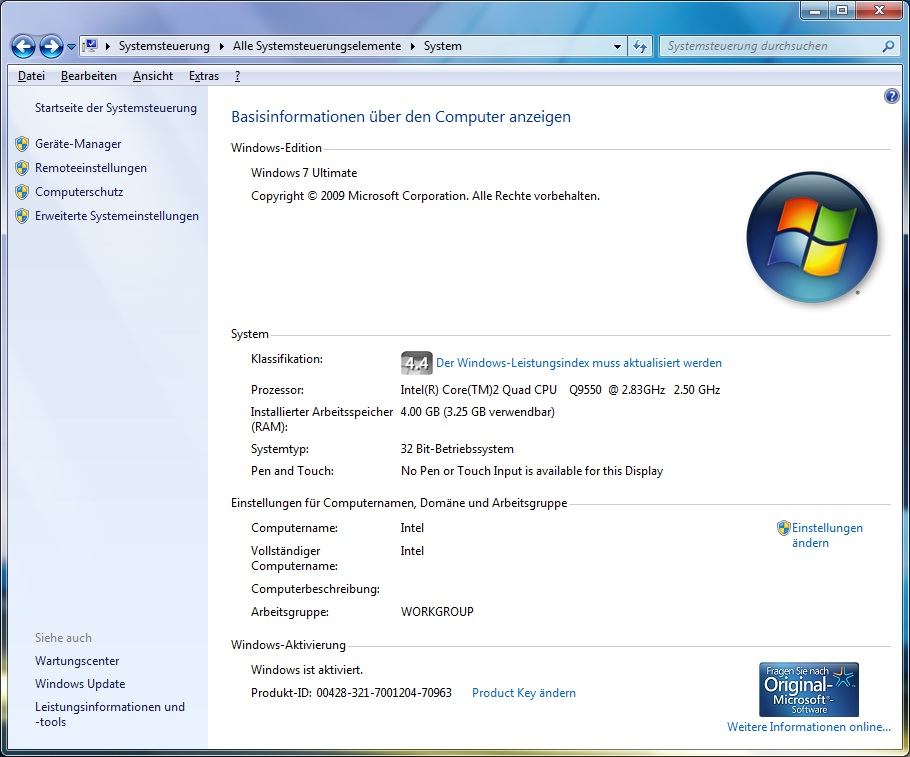Image resolution: width=910 pixels, height=757 pixels.
Task: Open Windows Update link
Action: coord(80,684)
